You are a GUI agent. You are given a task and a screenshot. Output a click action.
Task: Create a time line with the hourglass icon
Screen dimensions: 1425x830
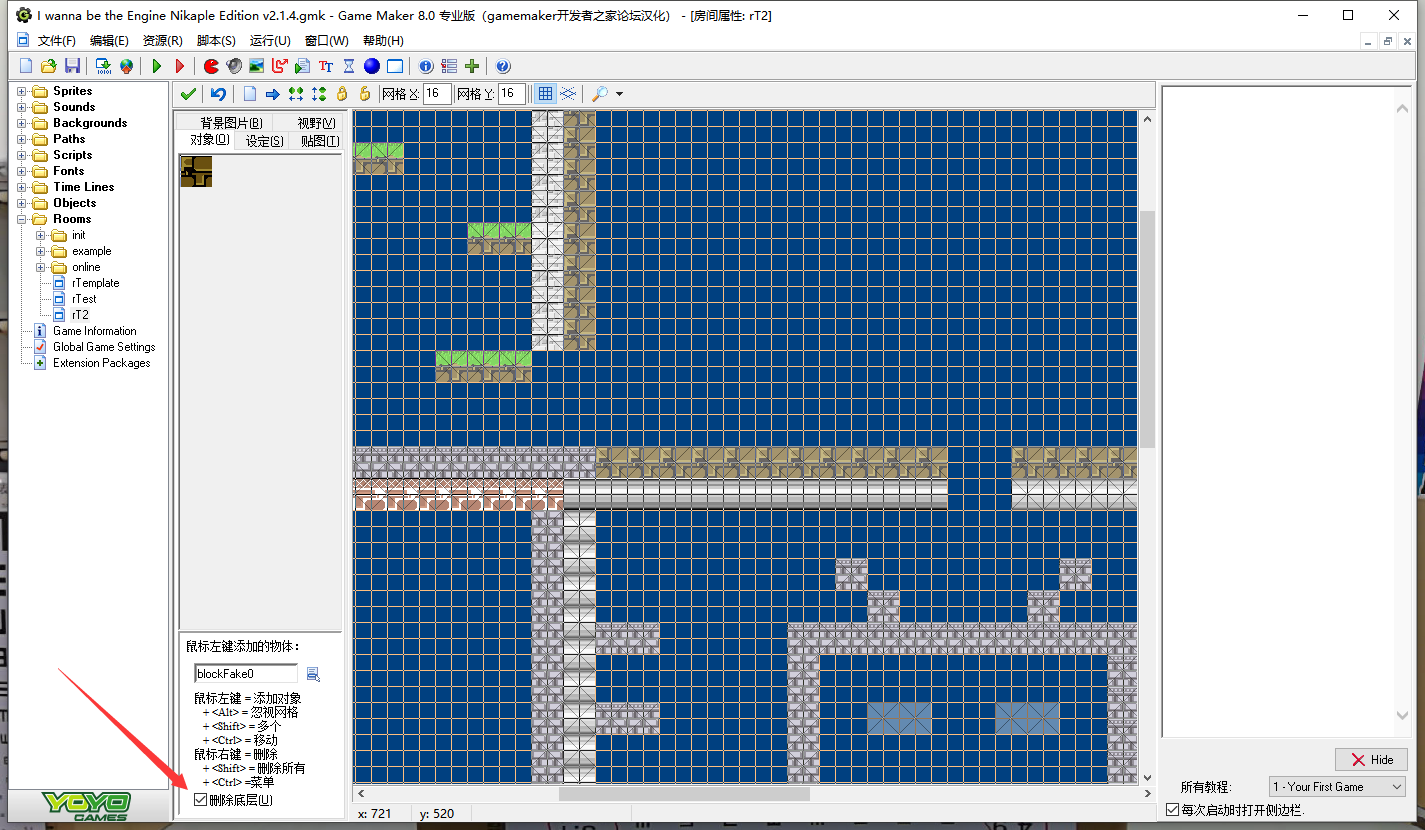coord(349,66)
